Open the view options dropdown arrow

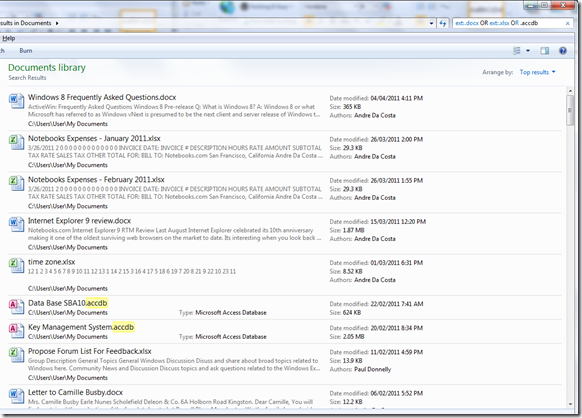(x=528, y=51)
